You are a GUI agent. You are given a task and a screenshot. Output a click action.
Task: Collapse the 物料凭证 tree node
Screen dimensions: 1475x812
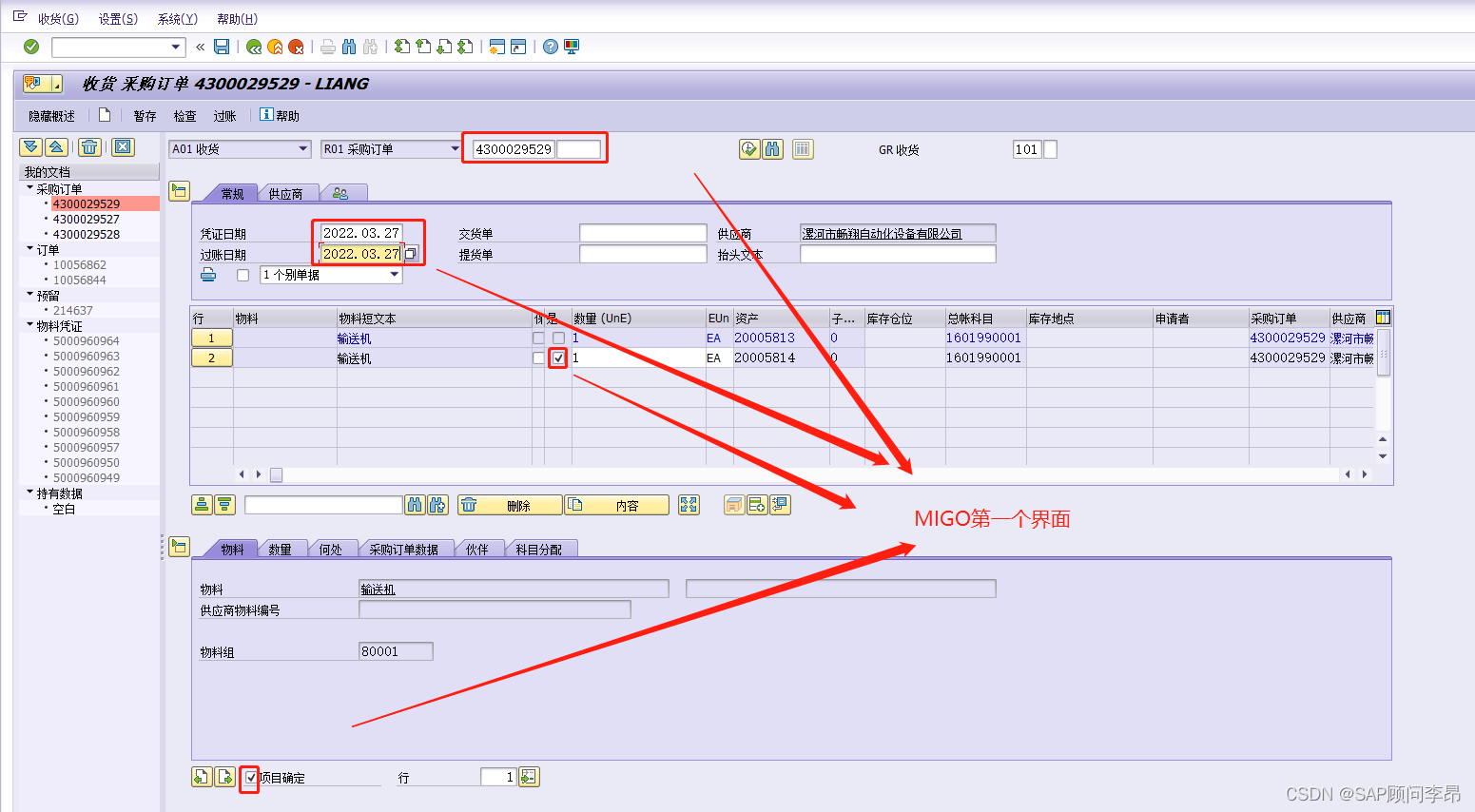pyautogui.click(x=29, y=325)
